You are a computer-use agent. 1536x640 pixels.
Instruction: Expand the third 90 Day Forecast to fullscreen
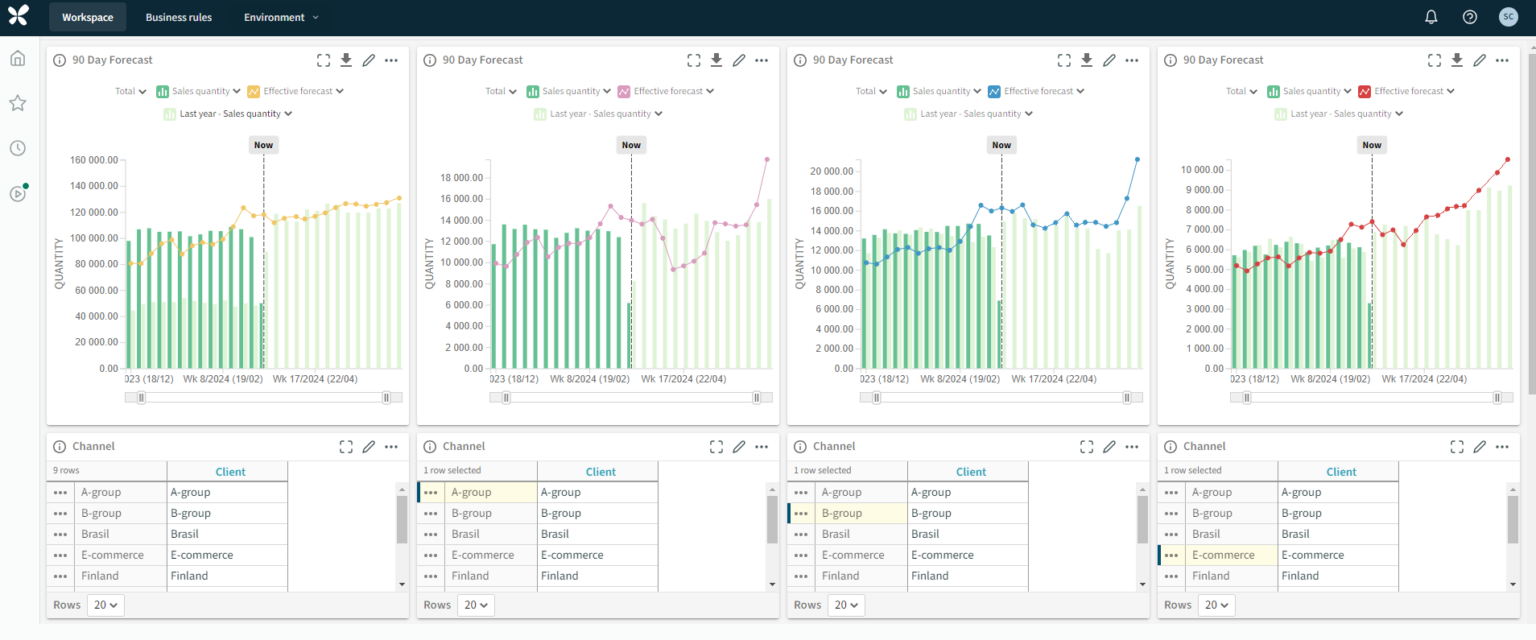(1064, 60)
